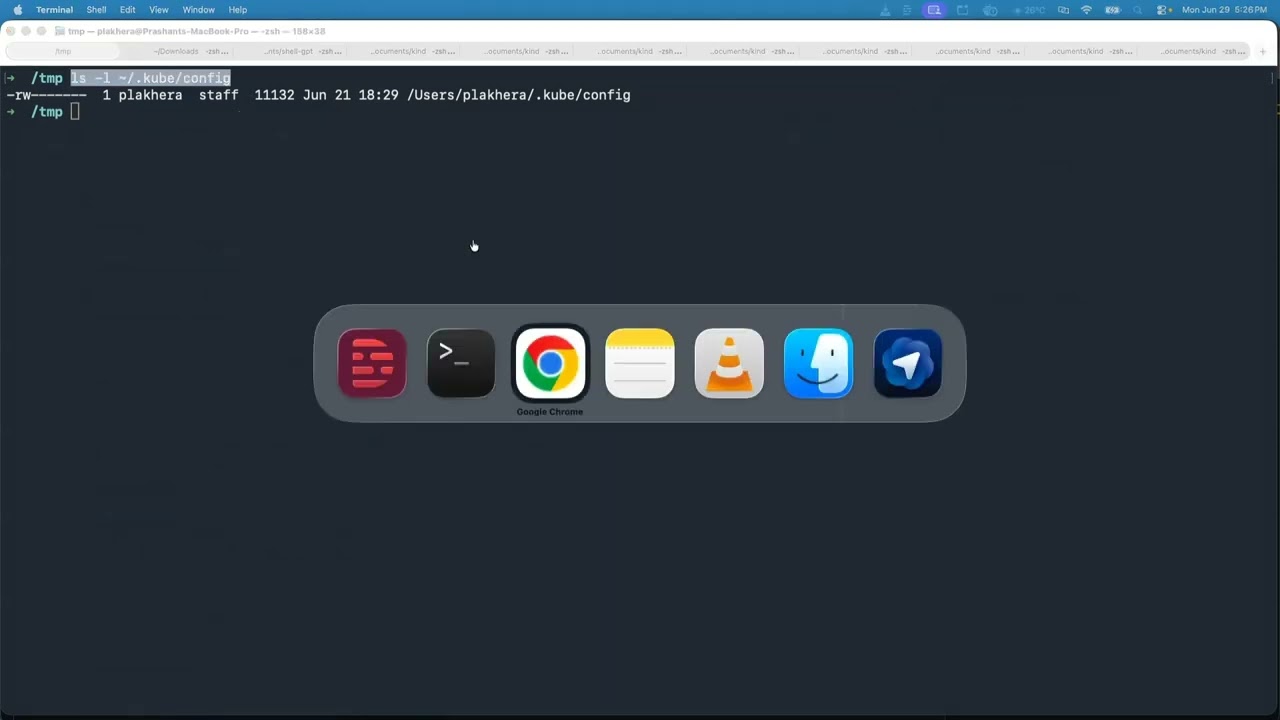Click the purple highlighted screen-sharing menu bar icon
The height and width of the screenshot is (720, 1280).
coord(934,10)
